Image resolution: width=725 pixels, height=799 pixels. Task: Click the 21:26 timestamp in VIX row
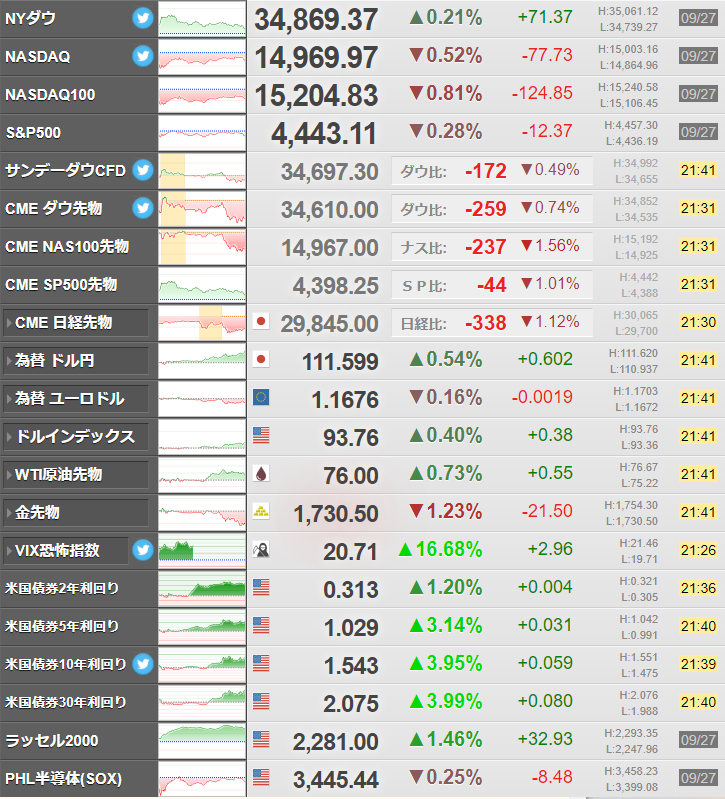click(x=699, y=550)
